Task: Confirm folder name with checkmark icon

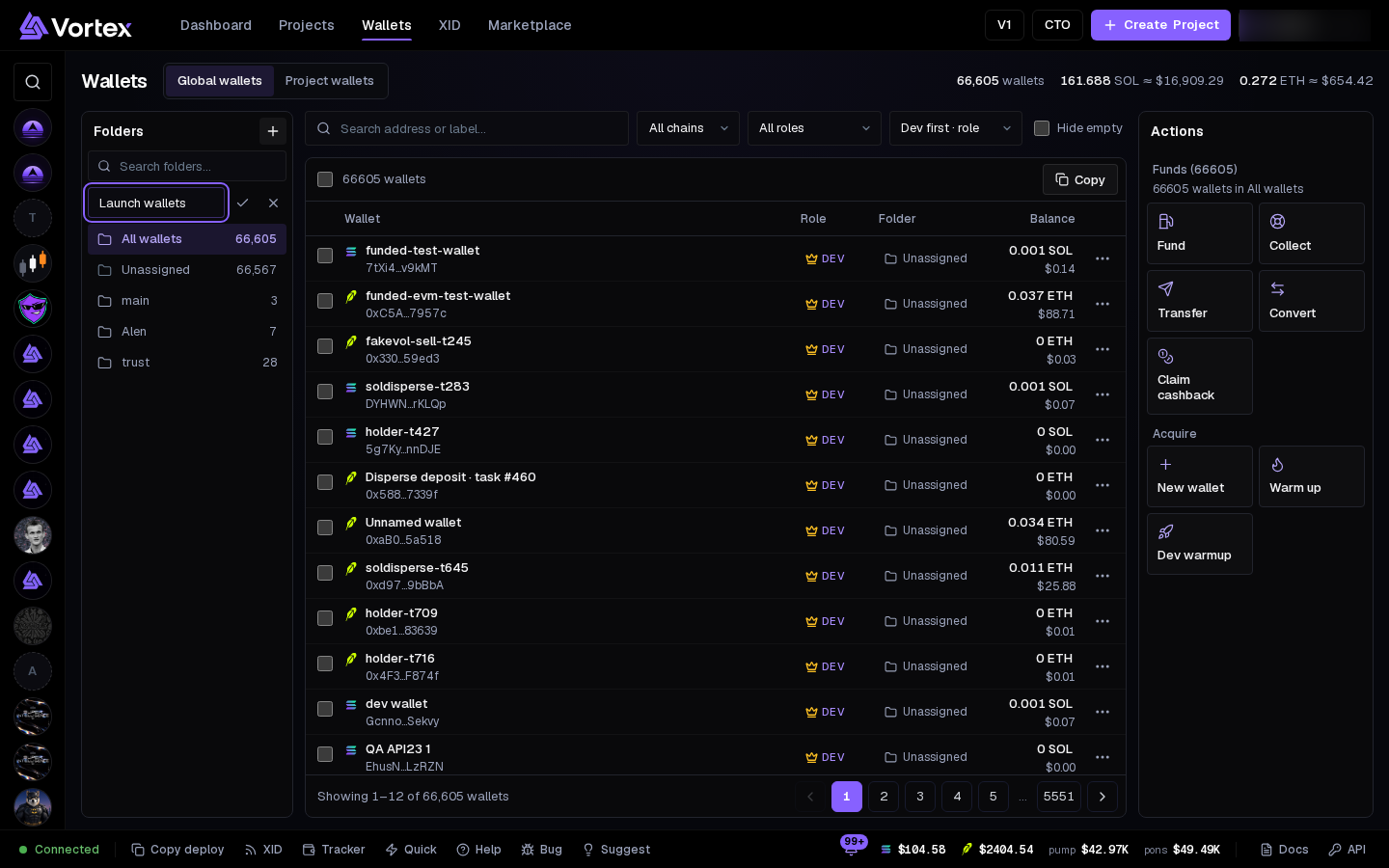Action: coord(243,203)
